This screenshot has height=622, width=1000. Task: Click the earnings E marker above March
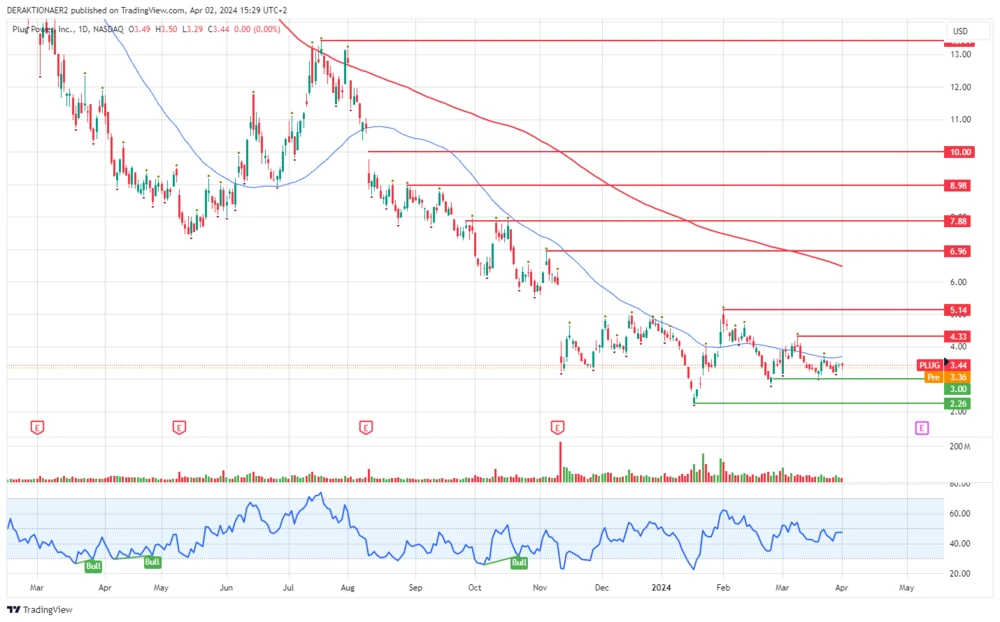click(38, 428)
